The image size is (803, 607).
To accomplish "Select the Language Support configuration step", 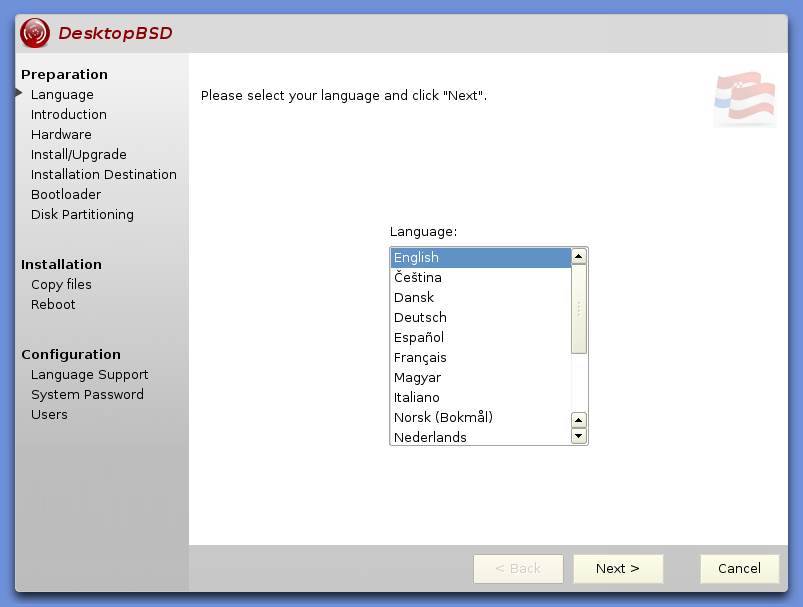I will pos(89,374).
